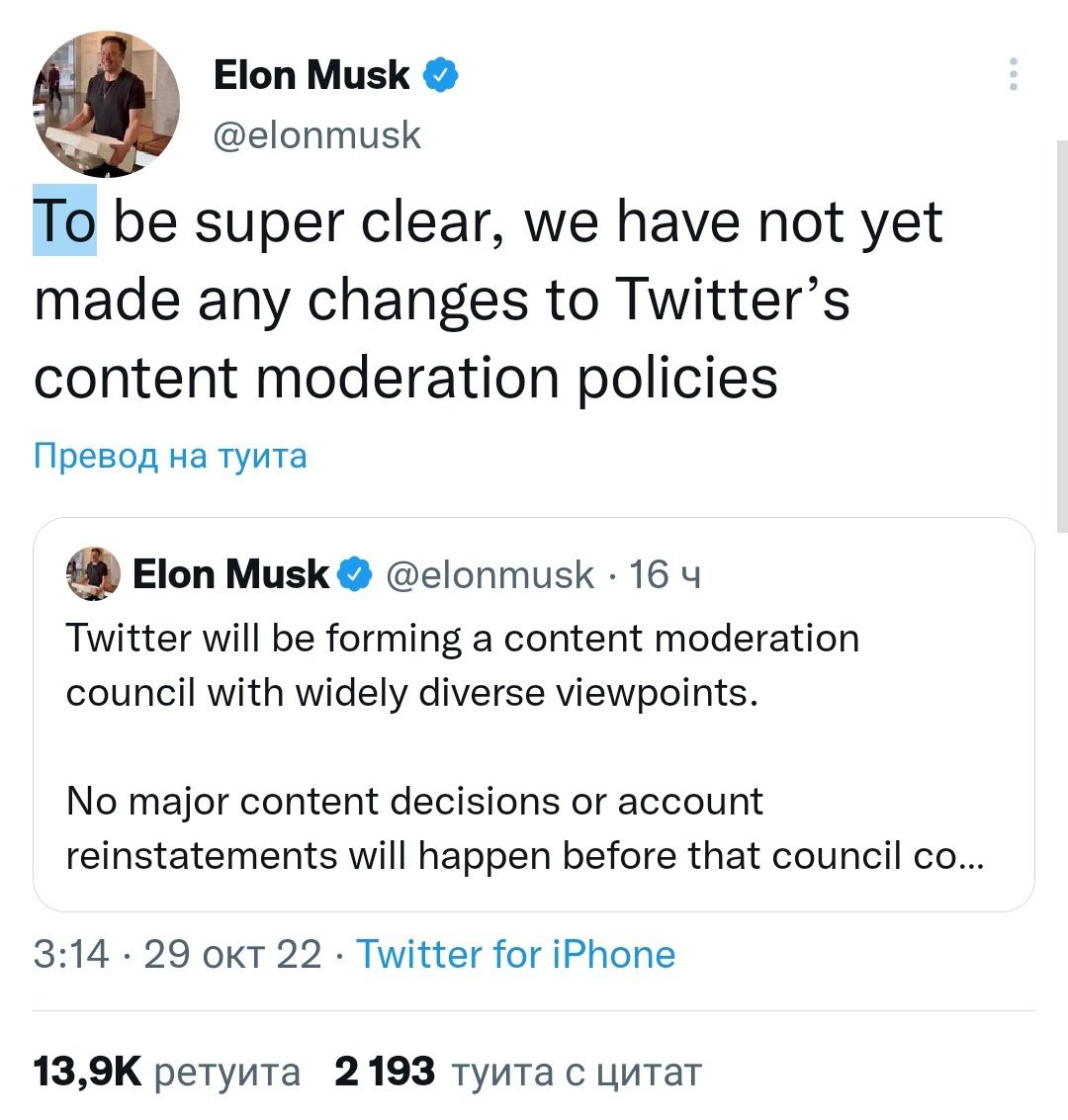Screen dimensions: 1068x1120
Task: Click the quoted line "Twitter will be forming a content moderation"
Action: [x=462, y=639]
